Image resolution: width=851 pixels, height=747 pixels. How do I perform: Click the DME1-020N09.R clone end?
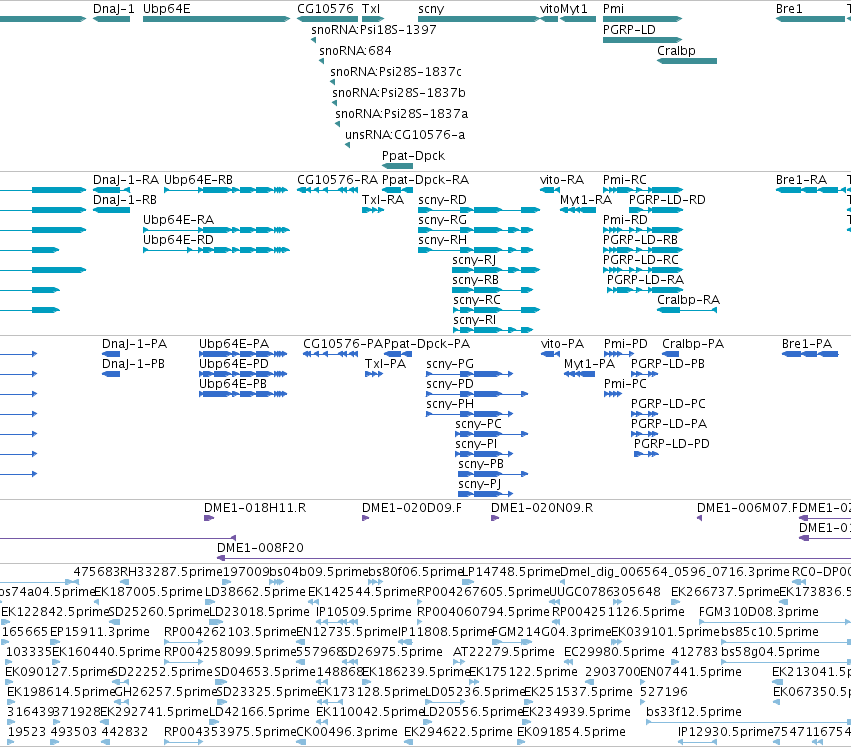pos(495,518)
